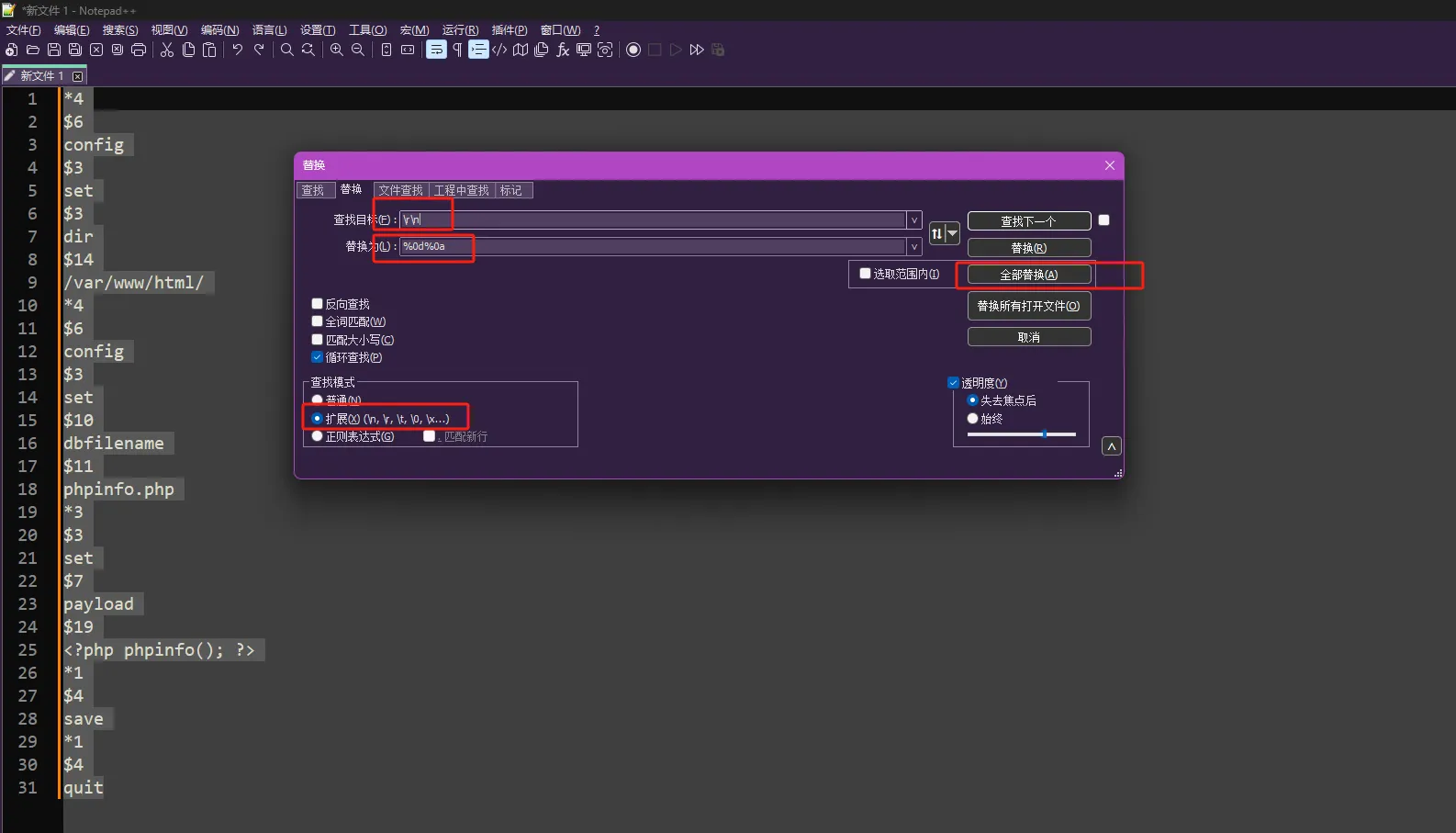1456x833 pixels.
Task: Undo the last edit via the toolbar
Action: pos(238,50)
